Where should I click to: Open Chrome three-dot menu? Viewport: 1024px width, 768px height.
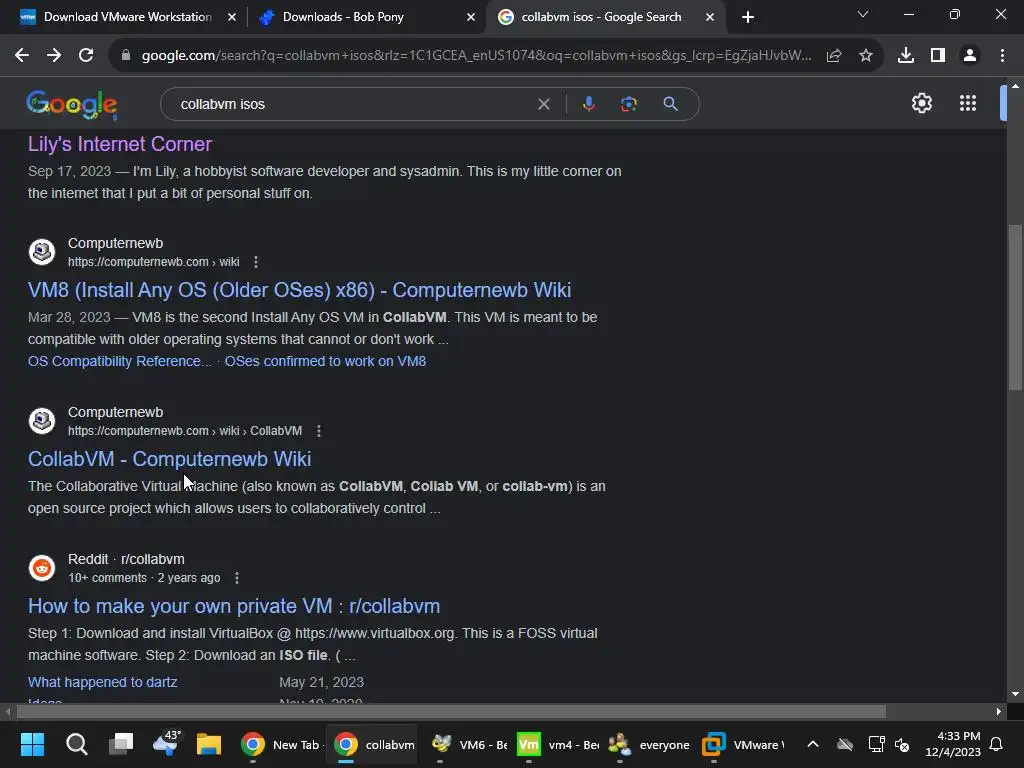[1002, 56]
